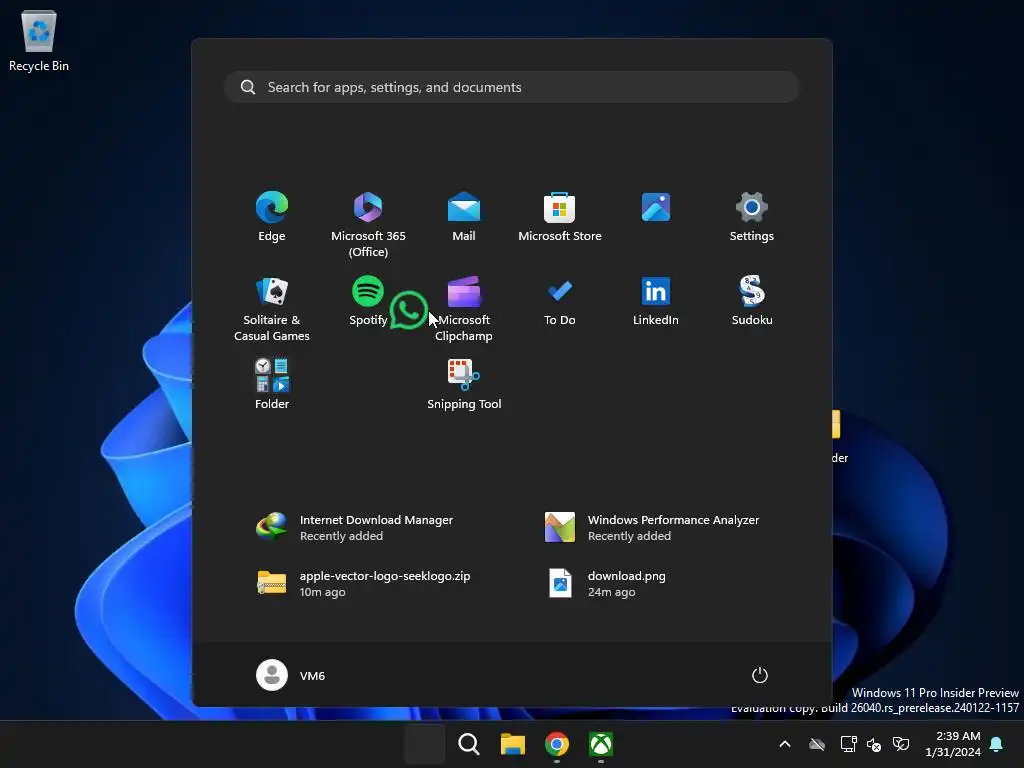The image size is (1024, 768).
Task: Launch Solitaire & Casual Games
Action: click(272, 308)
